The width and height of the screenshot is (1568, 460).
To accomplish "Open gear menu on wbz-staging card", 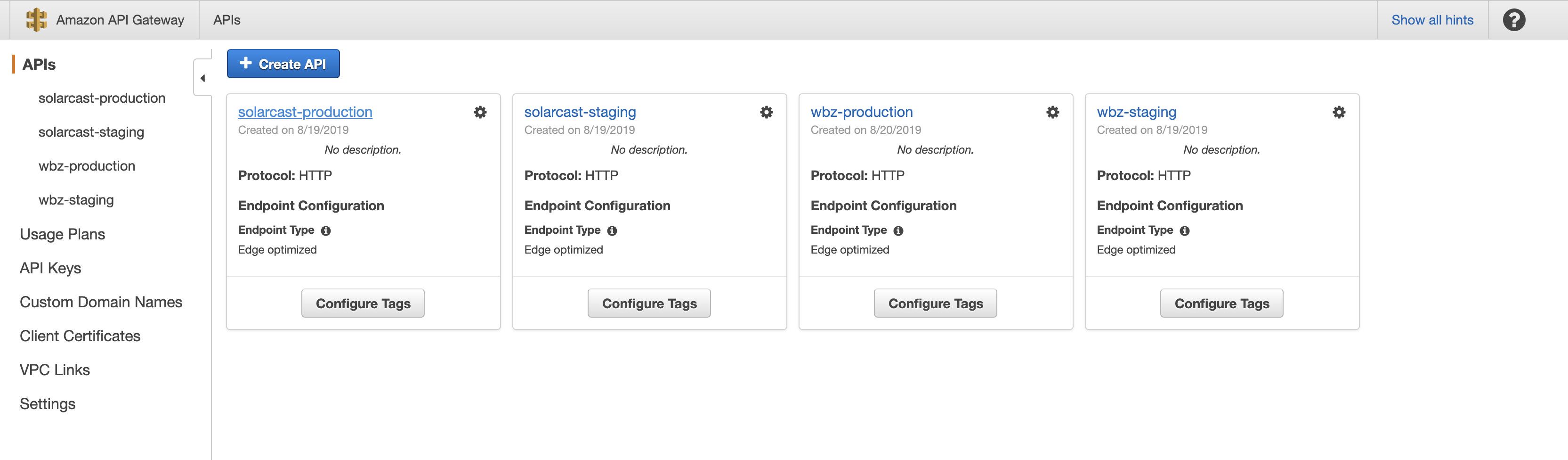I will pos(1339,112).
